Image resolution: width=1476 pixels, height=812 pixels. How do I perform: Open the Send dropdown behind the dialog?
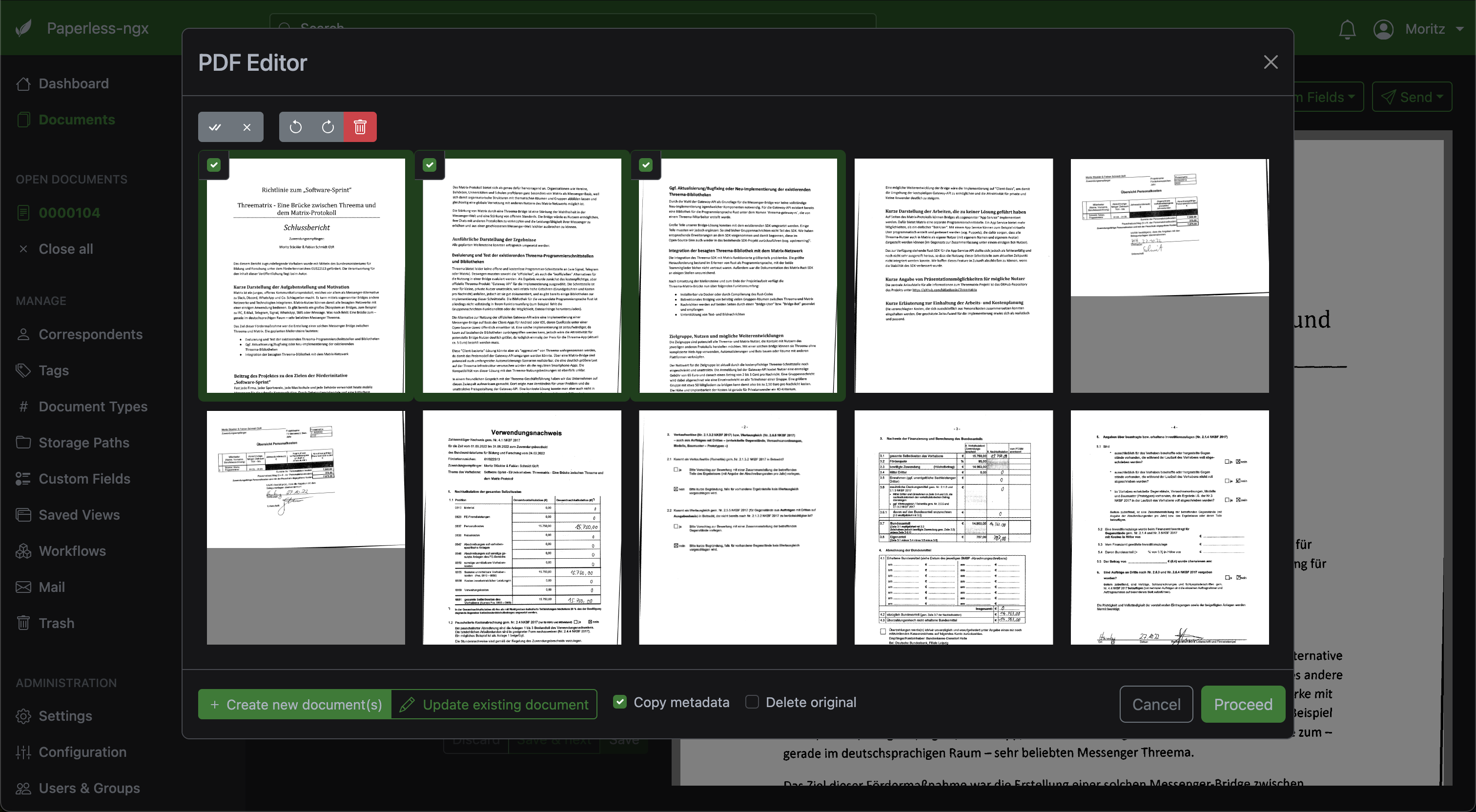coord(1412,97)
